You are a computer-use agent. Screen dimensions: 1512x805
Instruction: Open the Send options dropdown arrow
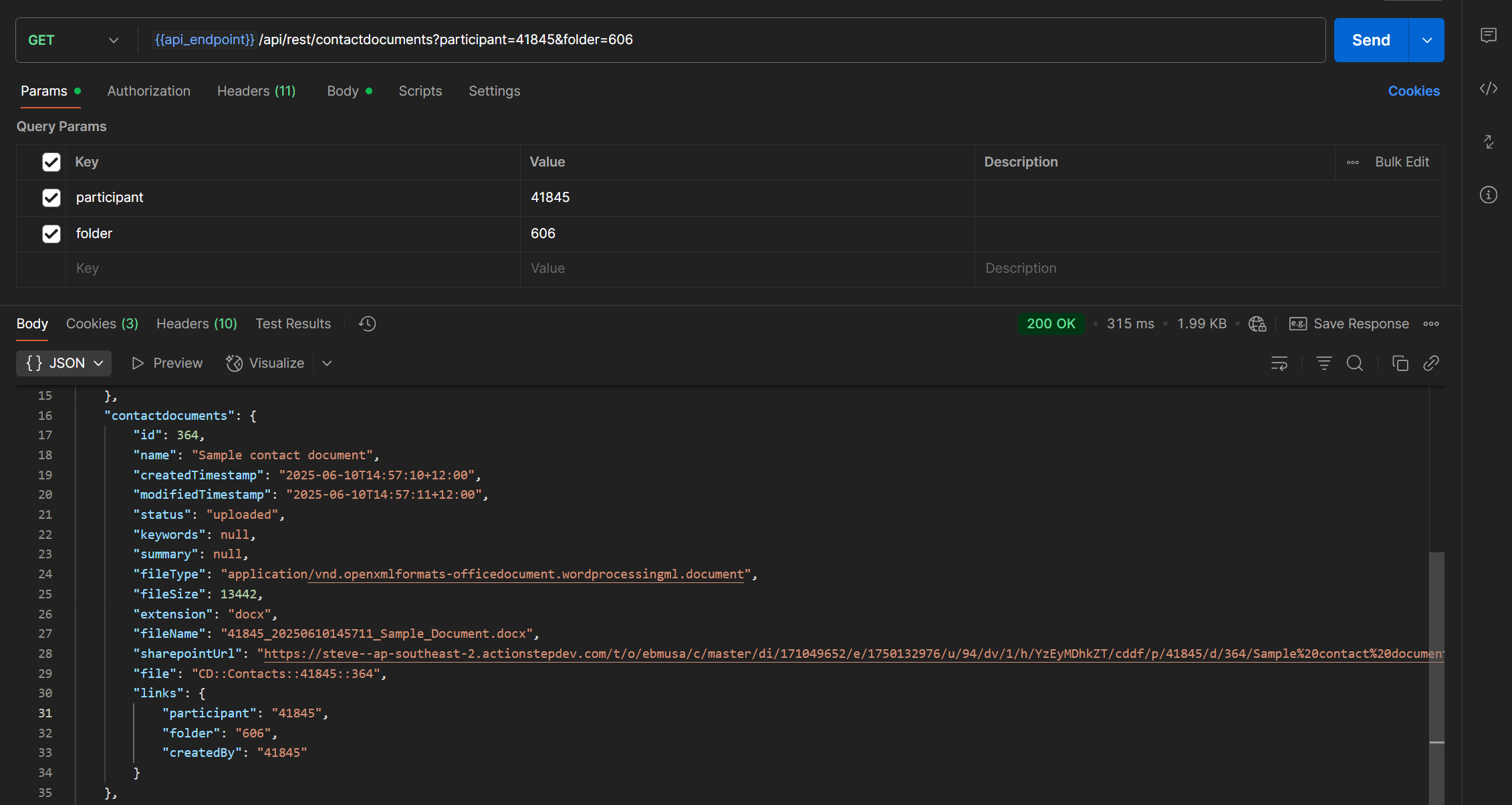click(1426, 40)
